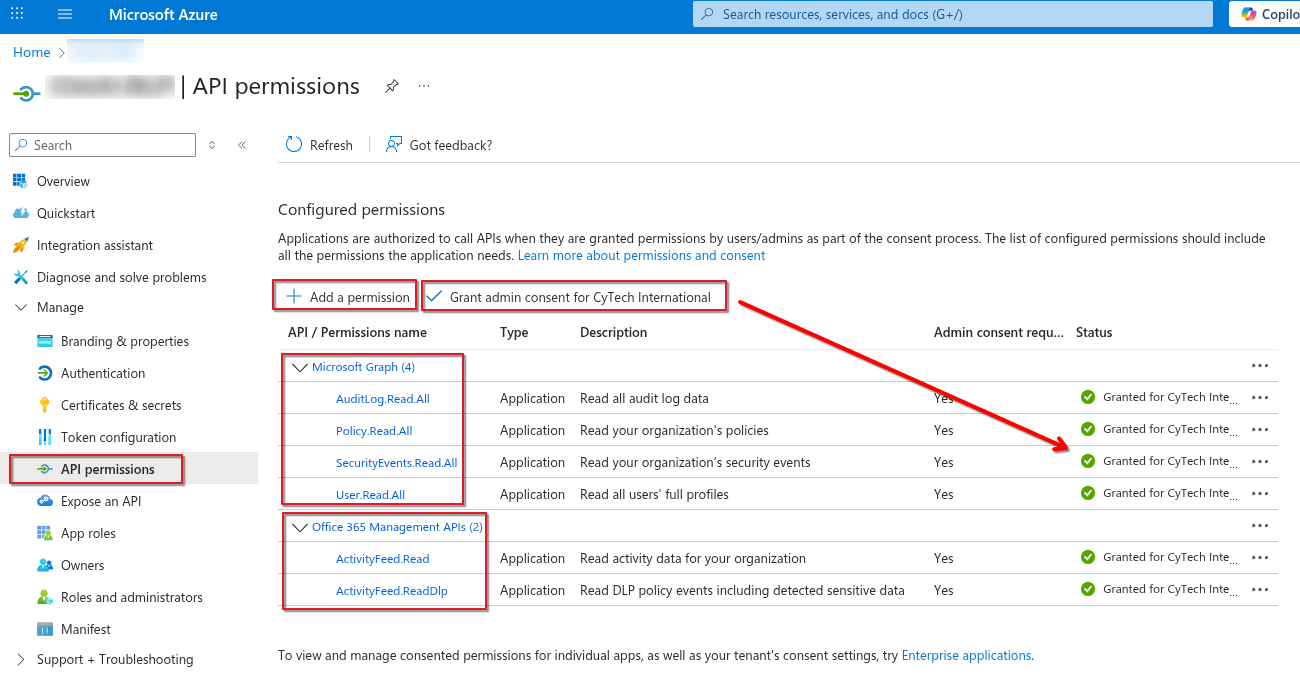
Task: Click the Copilot icon in top bar
Action: click(1249, 14)
